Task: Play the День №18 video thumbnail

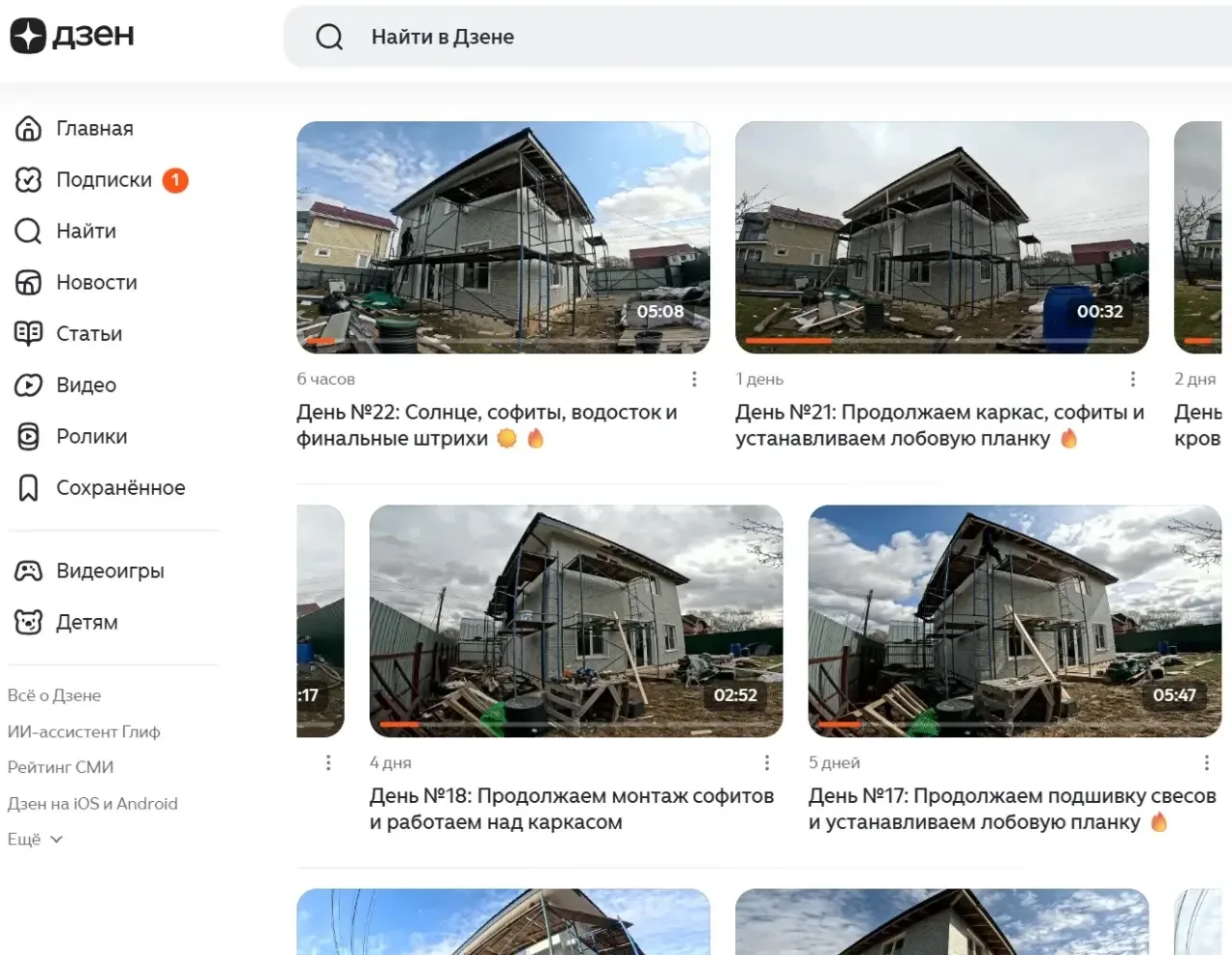Action: tap(577, 621)
